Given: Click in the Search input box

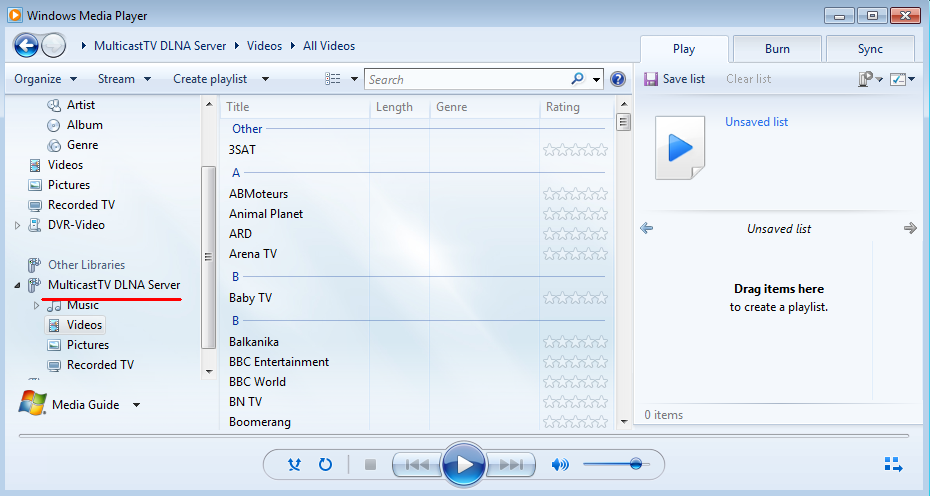Looking at the screenshot, I should coord(465,79).
